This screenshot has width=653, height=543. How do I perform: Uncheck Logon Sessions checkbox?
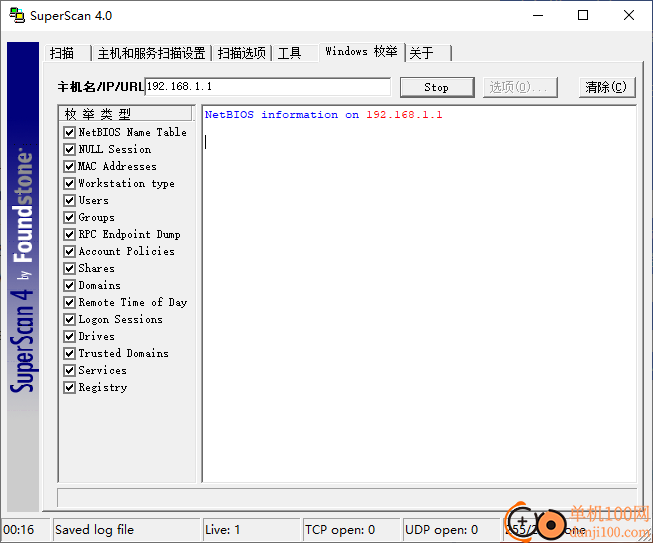tap(70, 319)
